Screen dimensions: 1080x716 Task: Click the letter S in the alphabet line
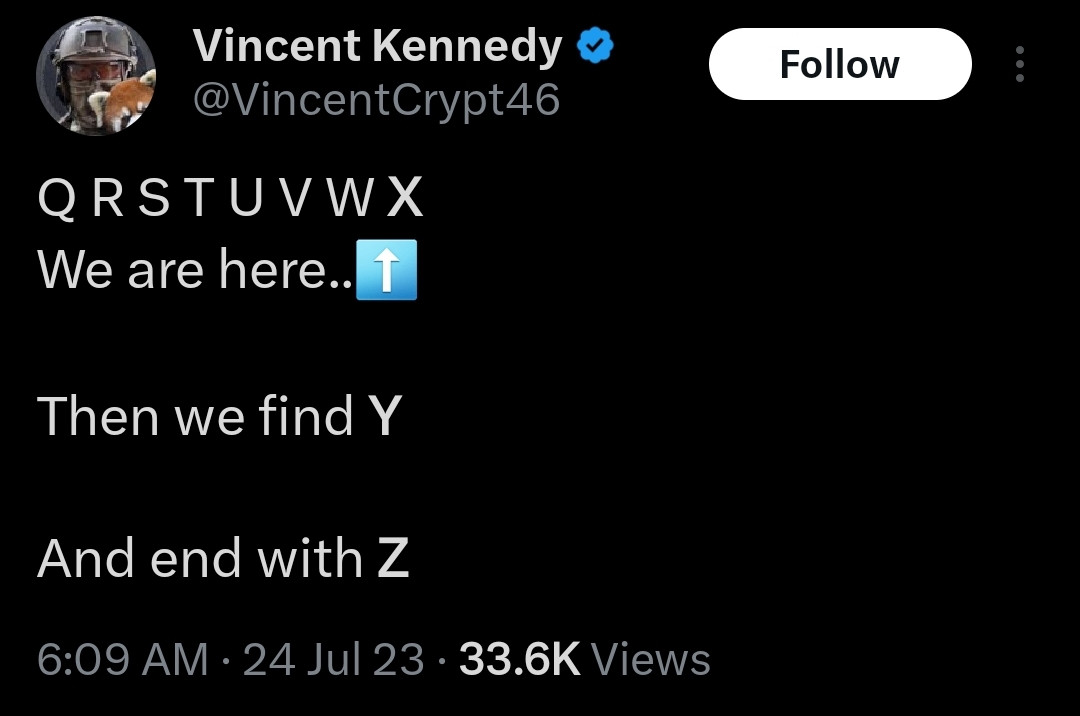153,200
